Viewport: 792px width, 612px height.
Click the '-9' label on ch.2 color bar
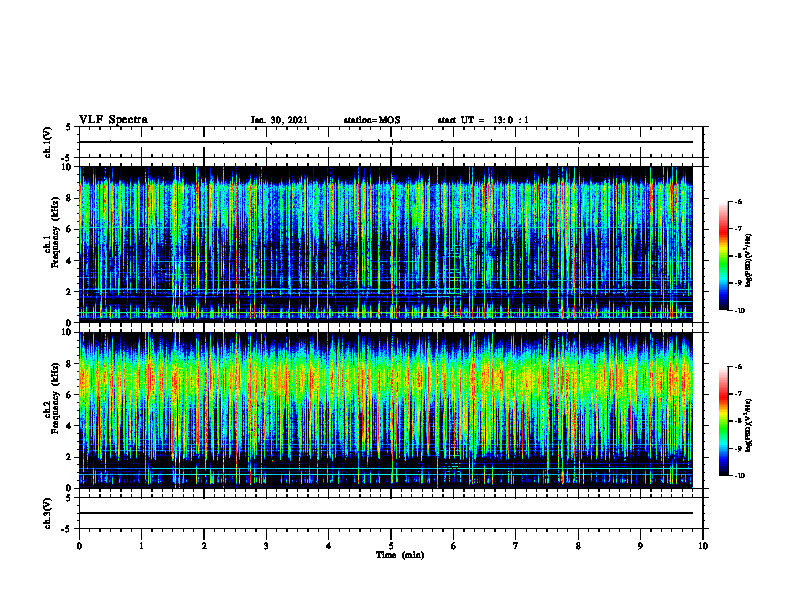coord(738,448)
